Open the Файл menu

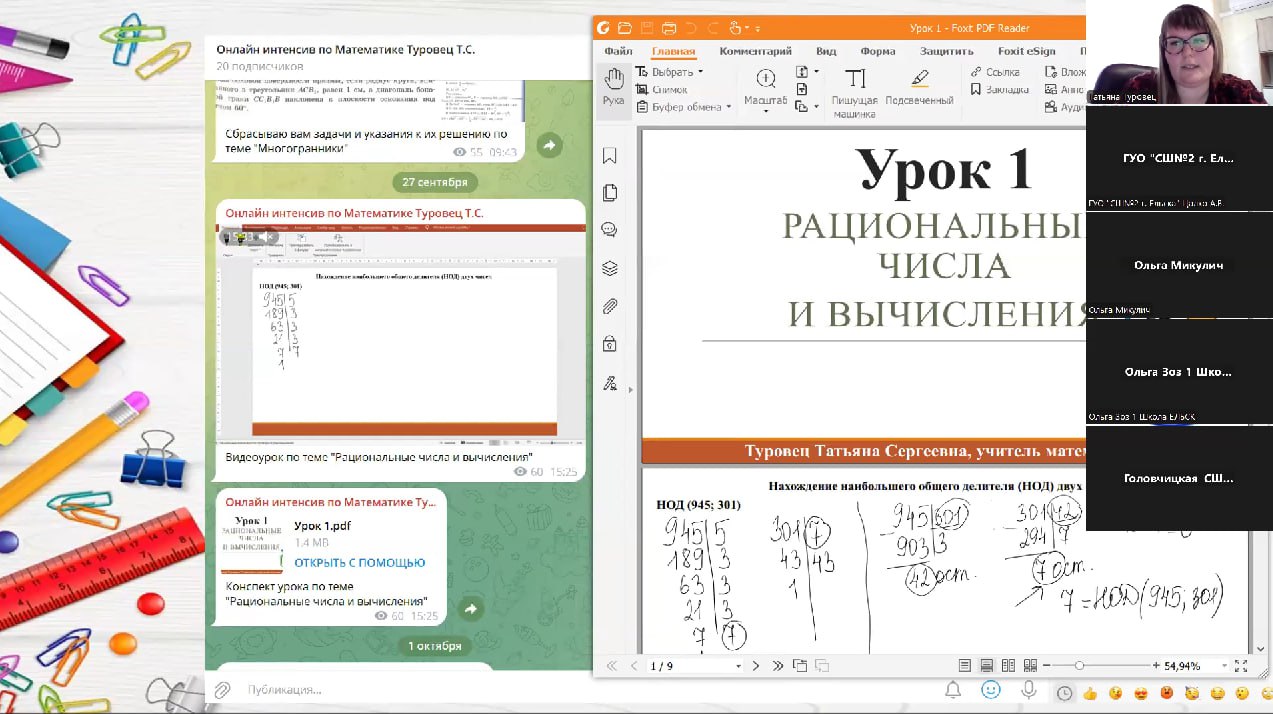[x=618, y=52]
